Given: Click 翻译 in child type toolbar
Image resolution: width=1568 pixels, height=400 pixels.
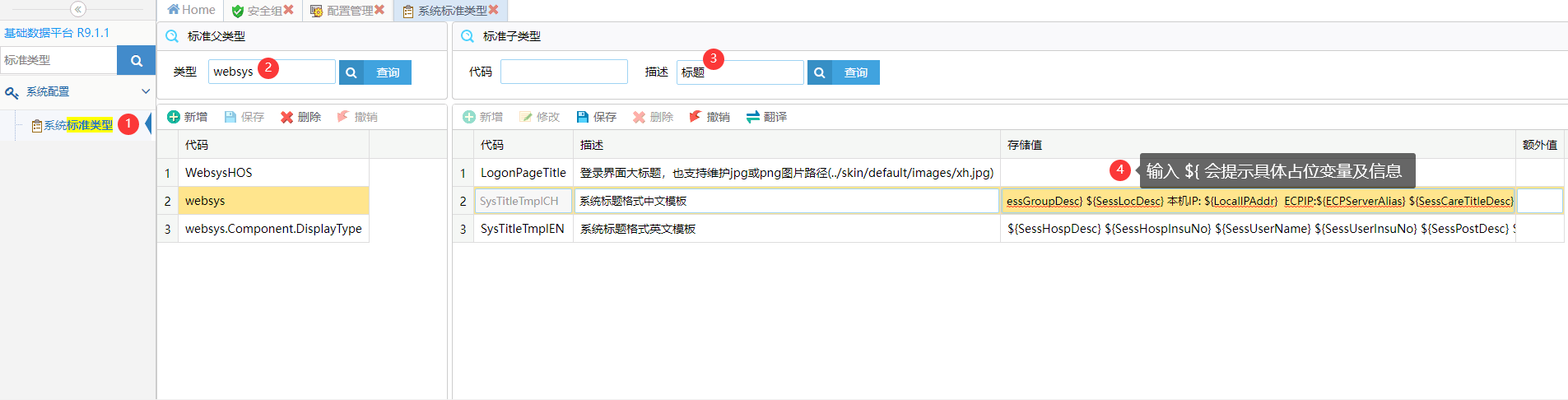Looking at the screenshot, I should 766,117.
